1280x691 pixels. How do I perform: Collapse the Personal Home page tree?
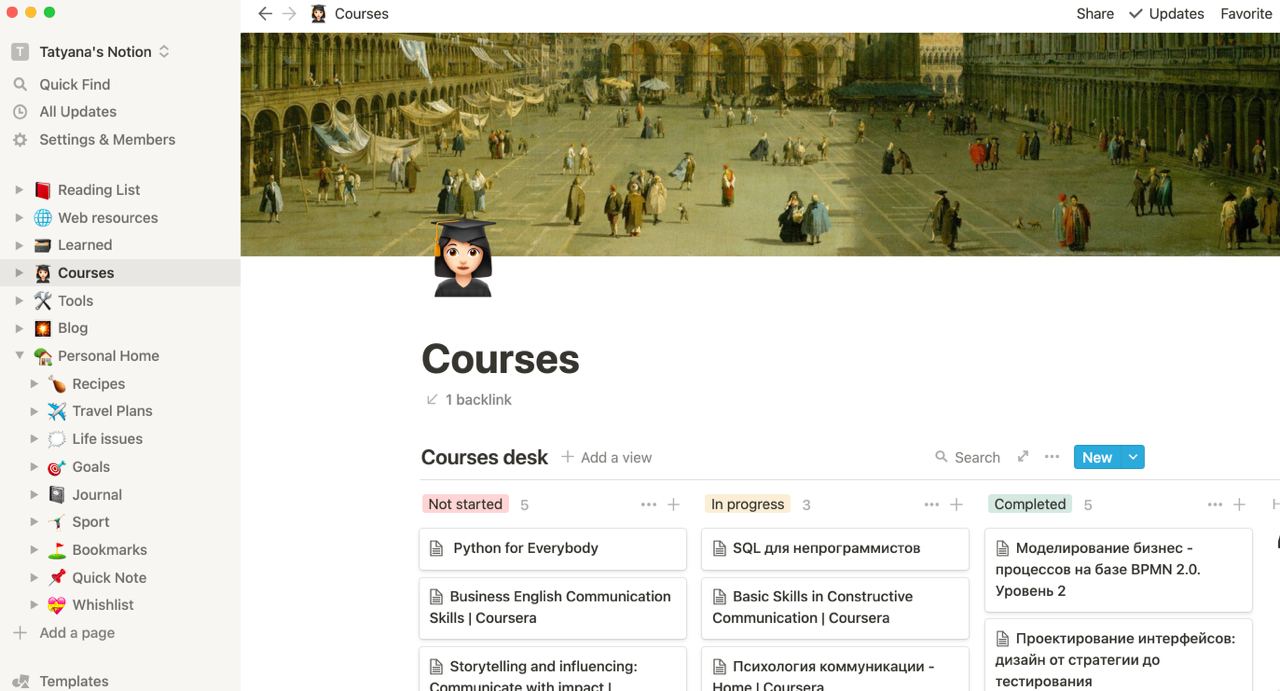click(x=19, y=356)
